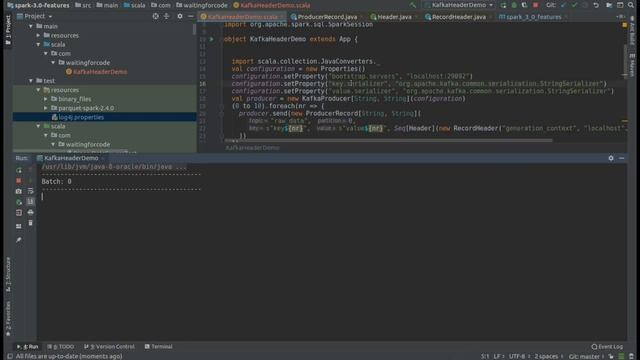Click the KafkaHeaderDemo tab in the Run panel
The height and width of the screenshot is (360, 640).
point(70,158)
